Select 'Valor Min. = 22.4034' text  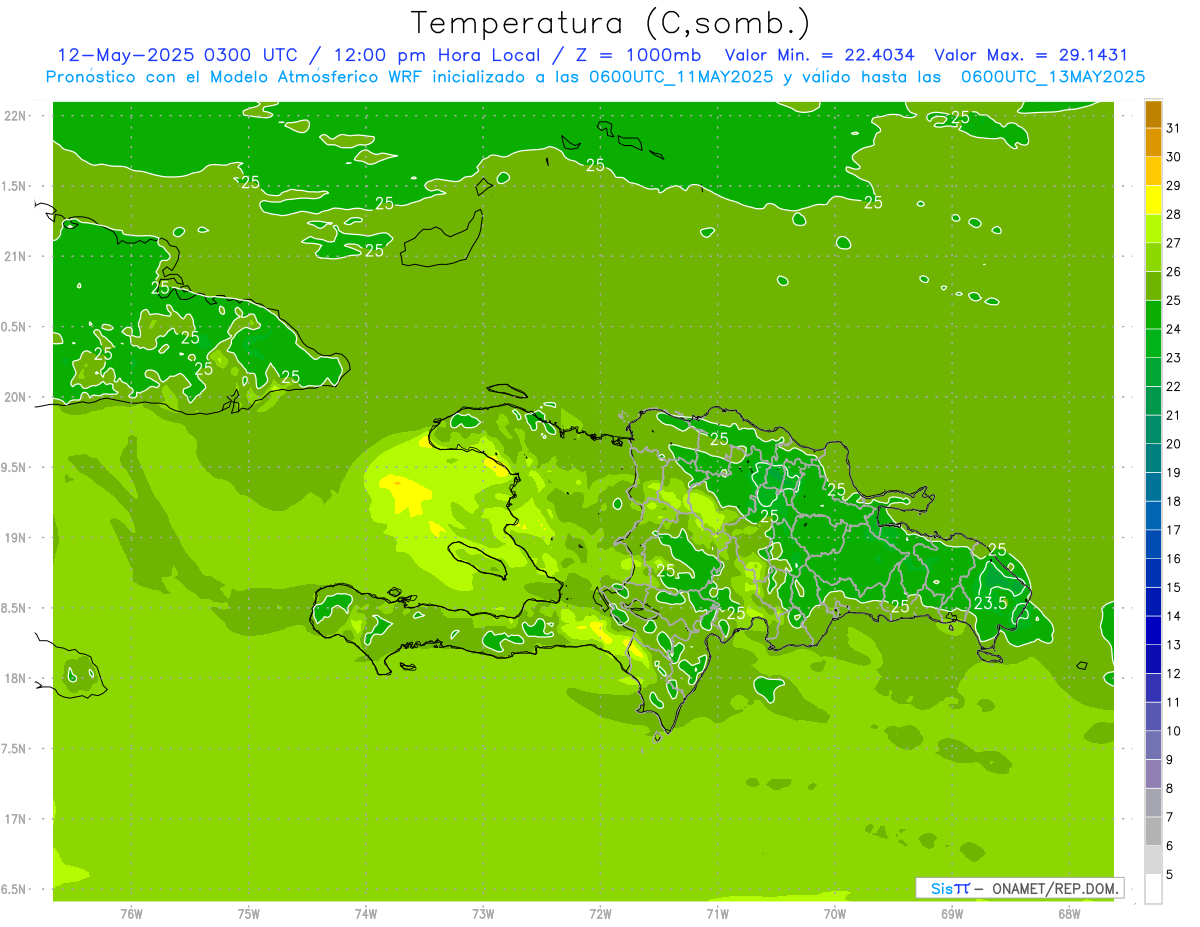pyautogui.click(x=820, y=55)
